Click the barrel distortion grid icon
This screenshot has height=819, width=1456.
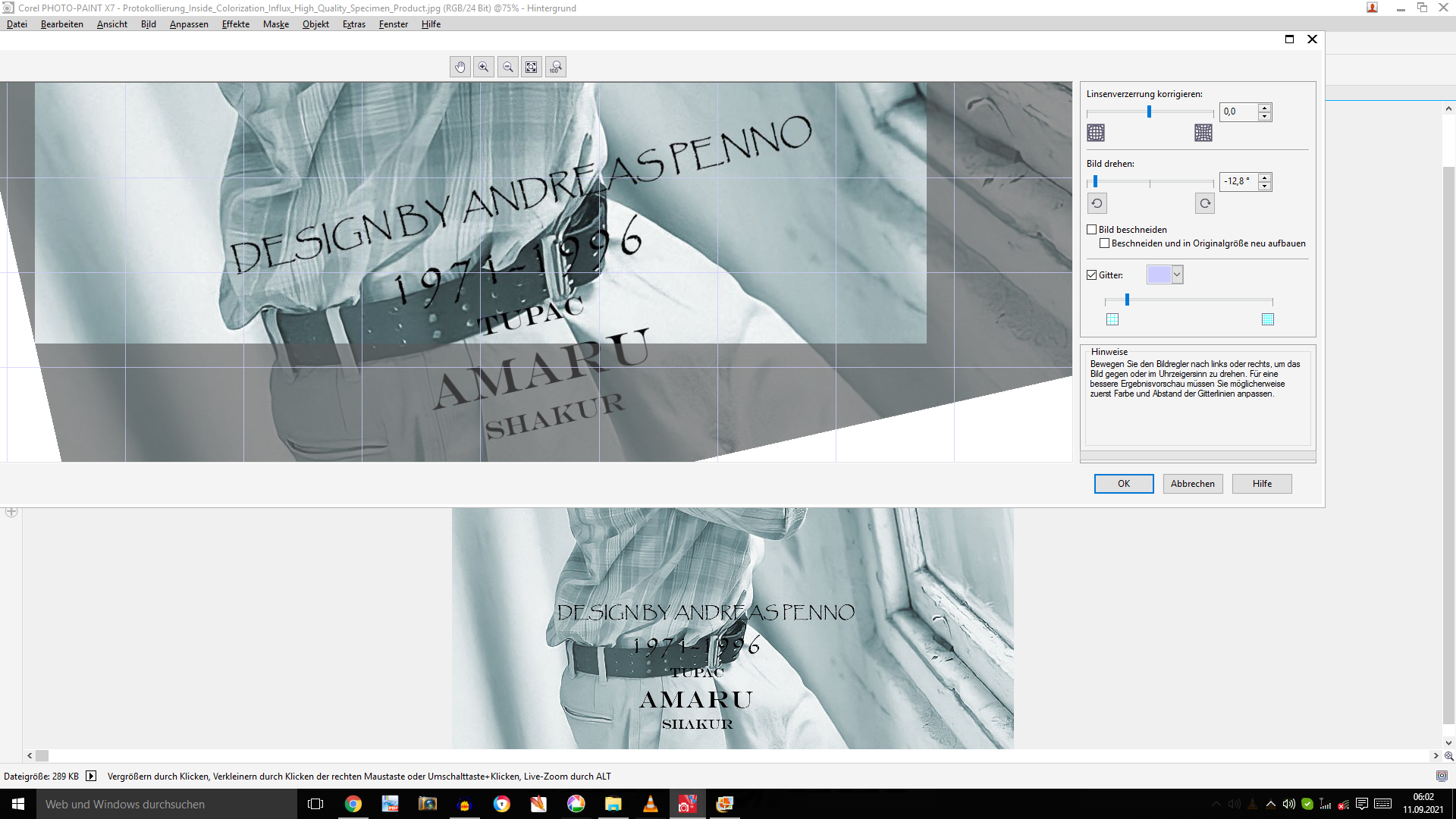[x=1096, y=133]
